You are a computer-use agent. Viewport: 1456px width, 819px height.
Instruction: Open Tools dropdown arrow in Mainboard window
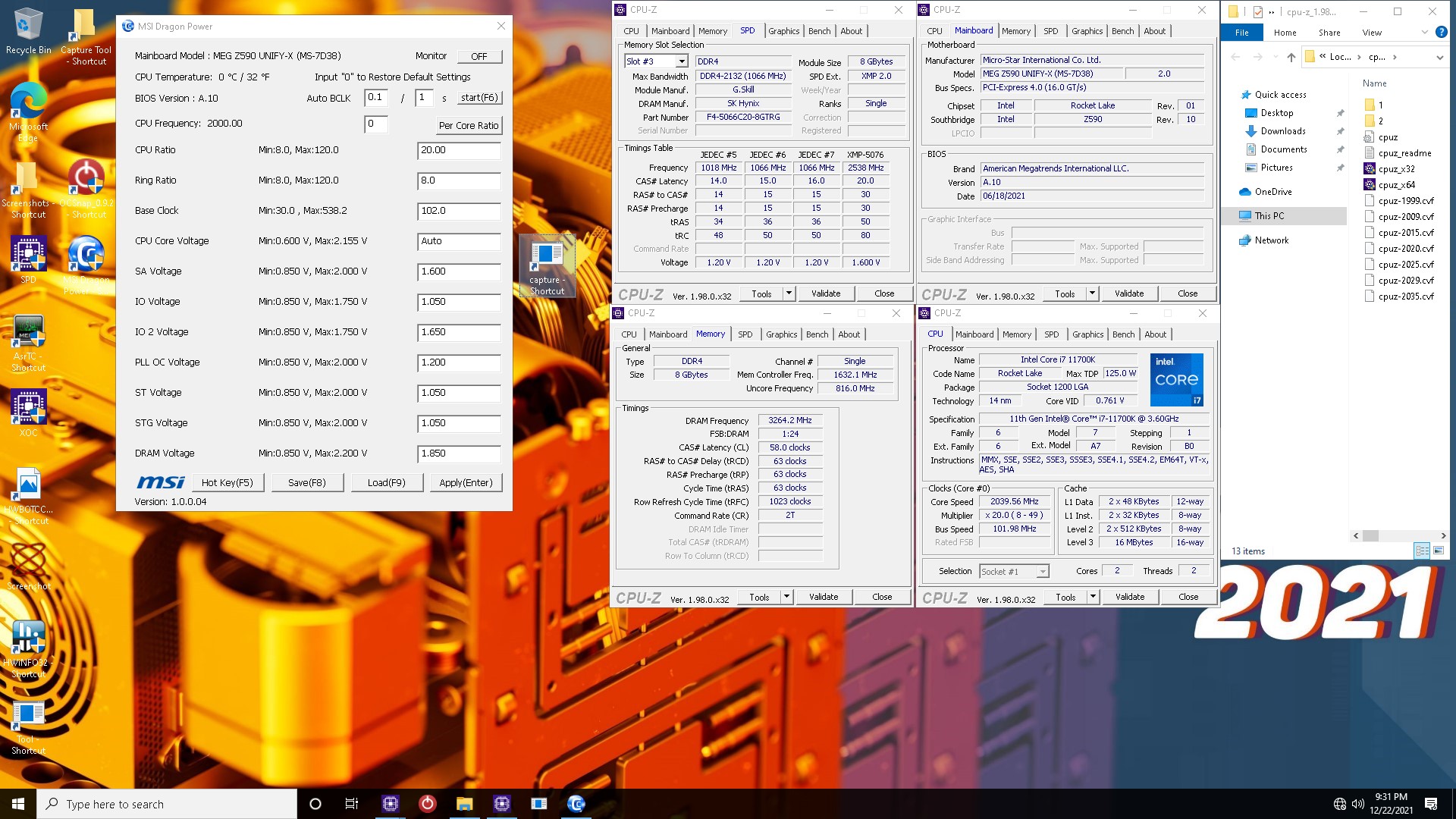pos(1092,293)
